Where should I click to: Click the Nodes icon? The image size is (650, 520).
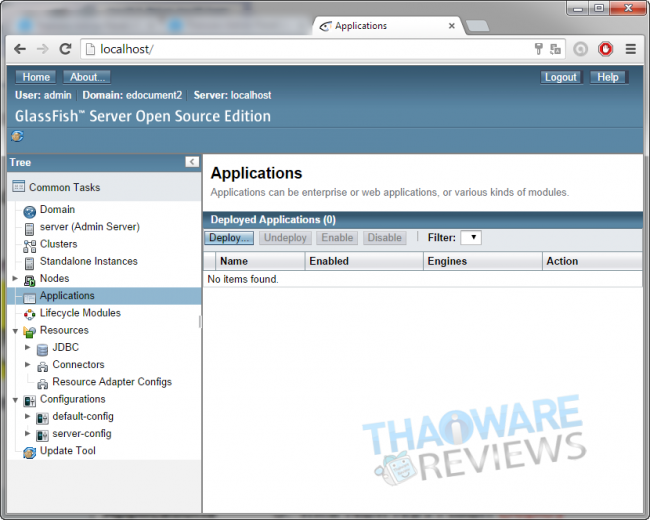(29, 281)
